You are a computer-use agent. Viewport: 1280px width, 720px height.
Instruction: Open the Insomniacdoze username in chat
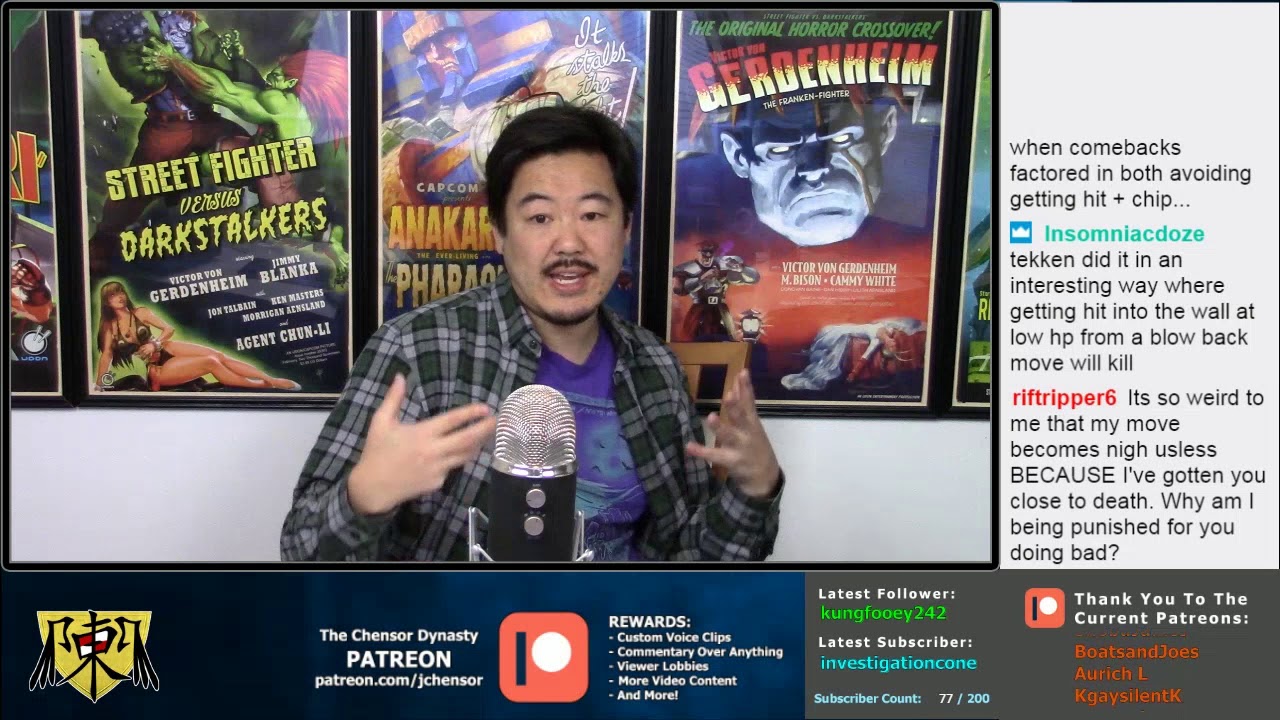pos(1124,234)
